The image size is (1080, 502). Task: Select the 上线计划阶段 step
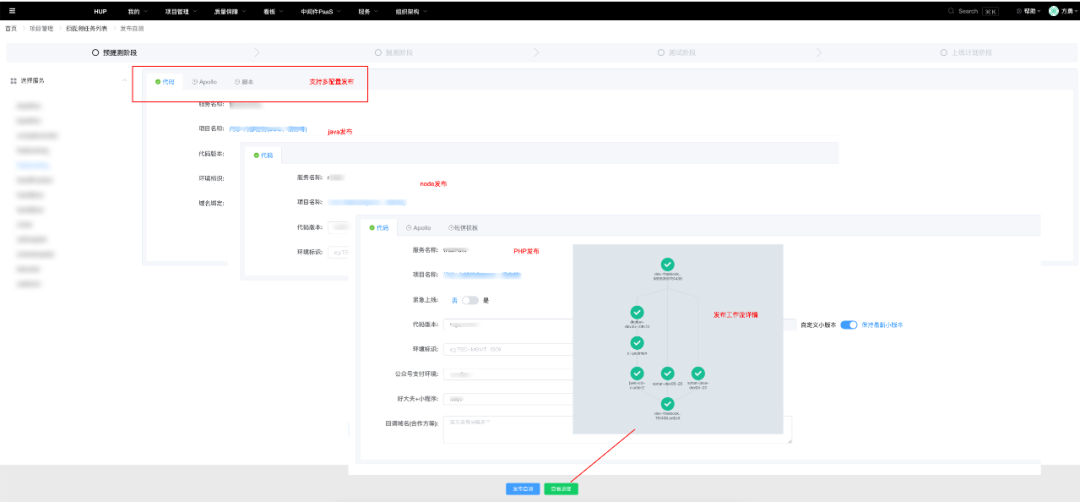point(966,52)
